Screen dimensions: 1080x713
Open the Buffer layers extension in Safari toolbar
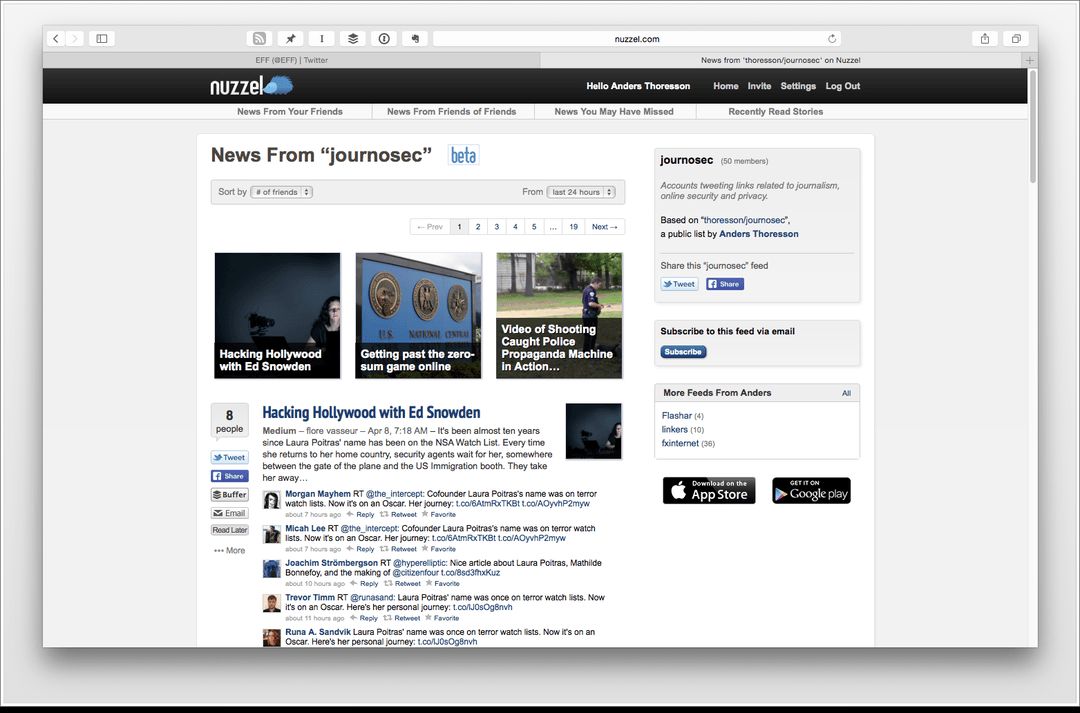pos(352,39)
